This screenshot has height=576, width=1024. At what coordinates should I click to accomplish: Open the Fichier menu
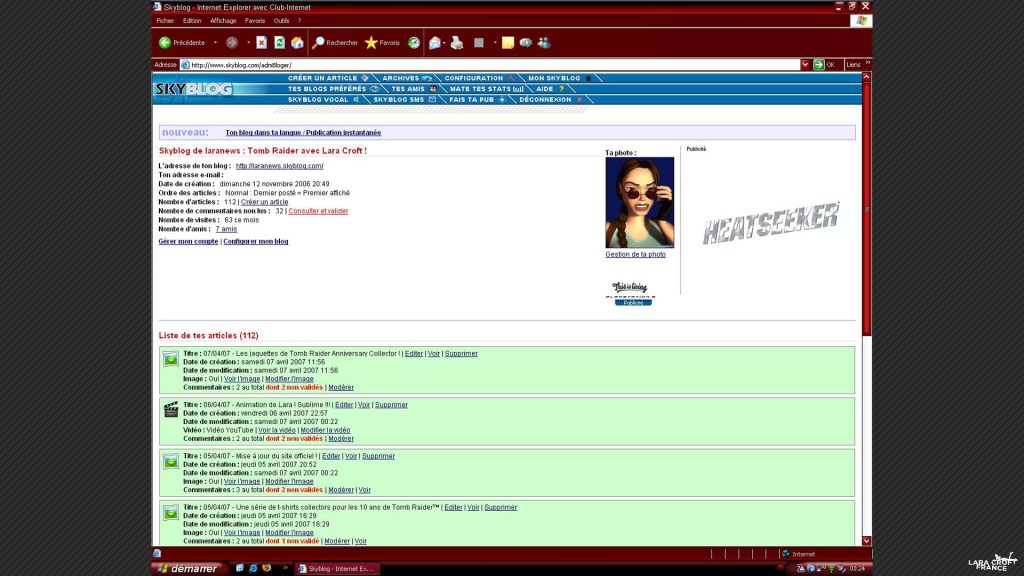[164, 20]
